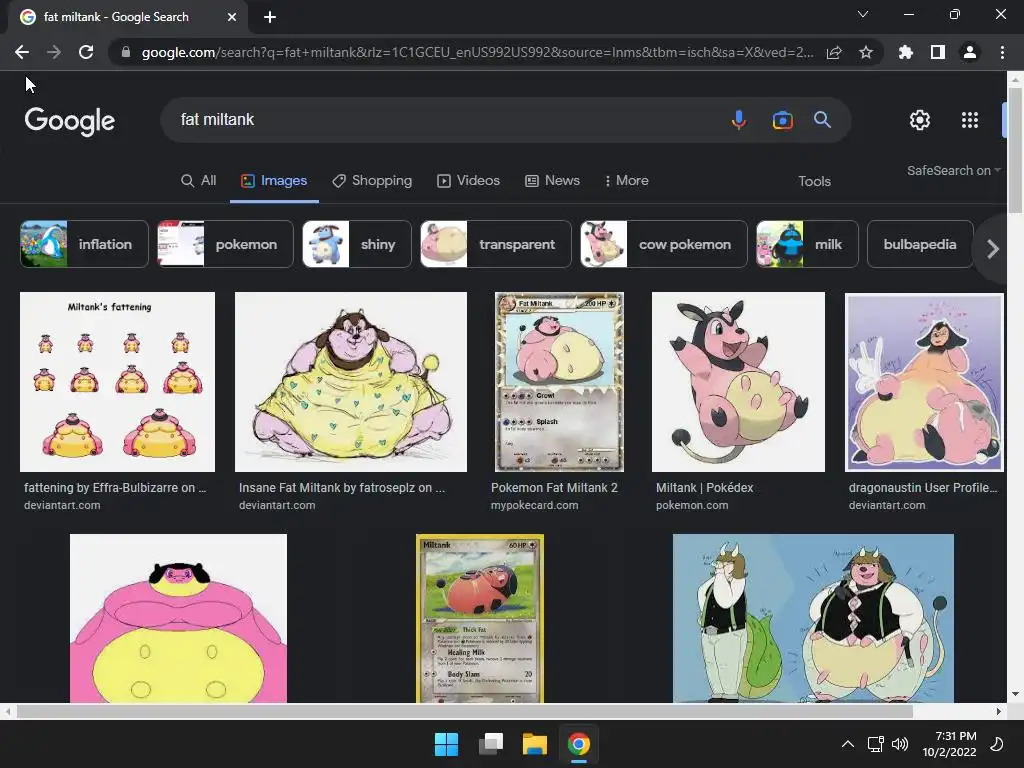Open a new tab with the plus button
This screenshot has height=768, width=1024.
click(x=270, y=17)
